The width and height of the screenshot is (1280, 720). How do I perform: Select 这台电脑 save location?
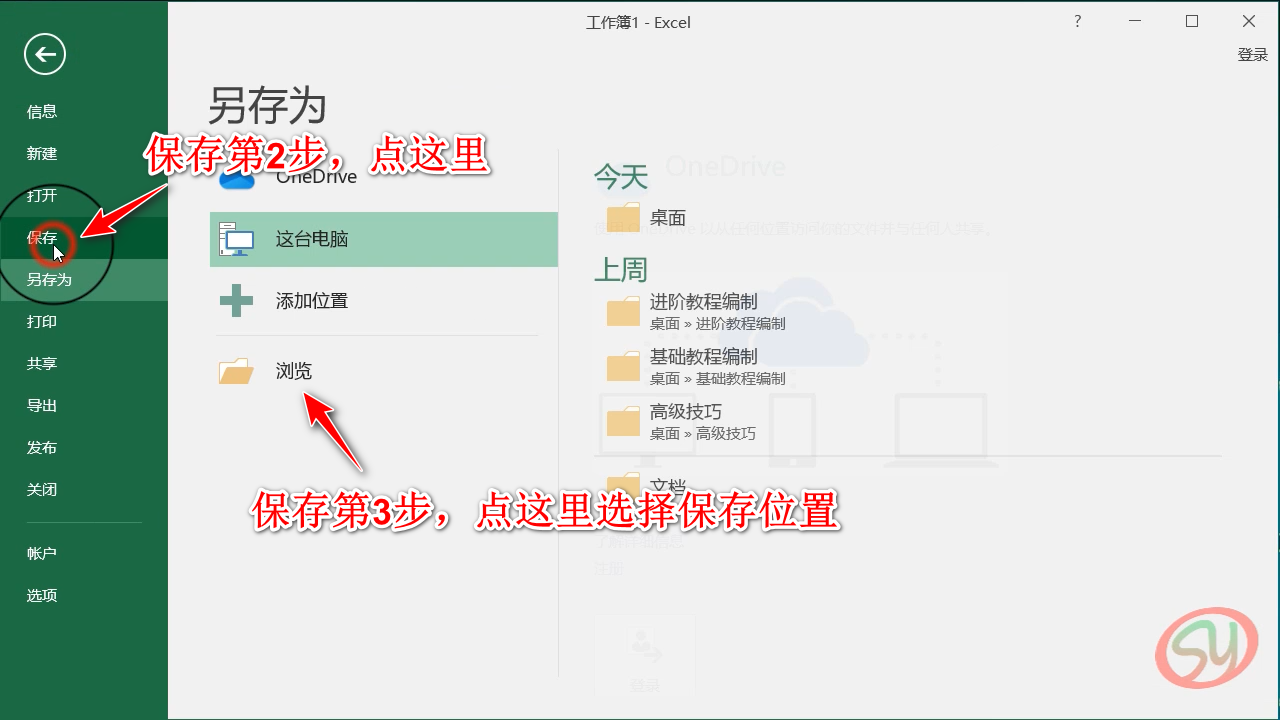click(384, 239)
